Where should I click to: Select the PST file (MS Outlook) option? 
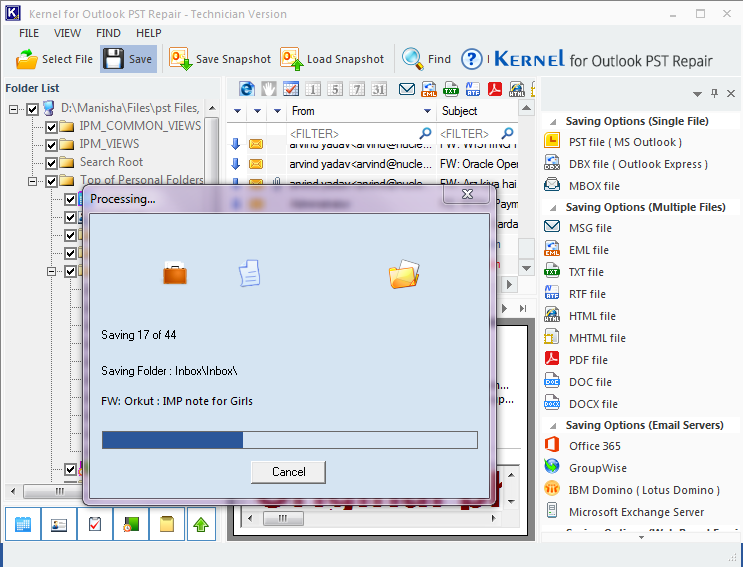click(625, 142)
